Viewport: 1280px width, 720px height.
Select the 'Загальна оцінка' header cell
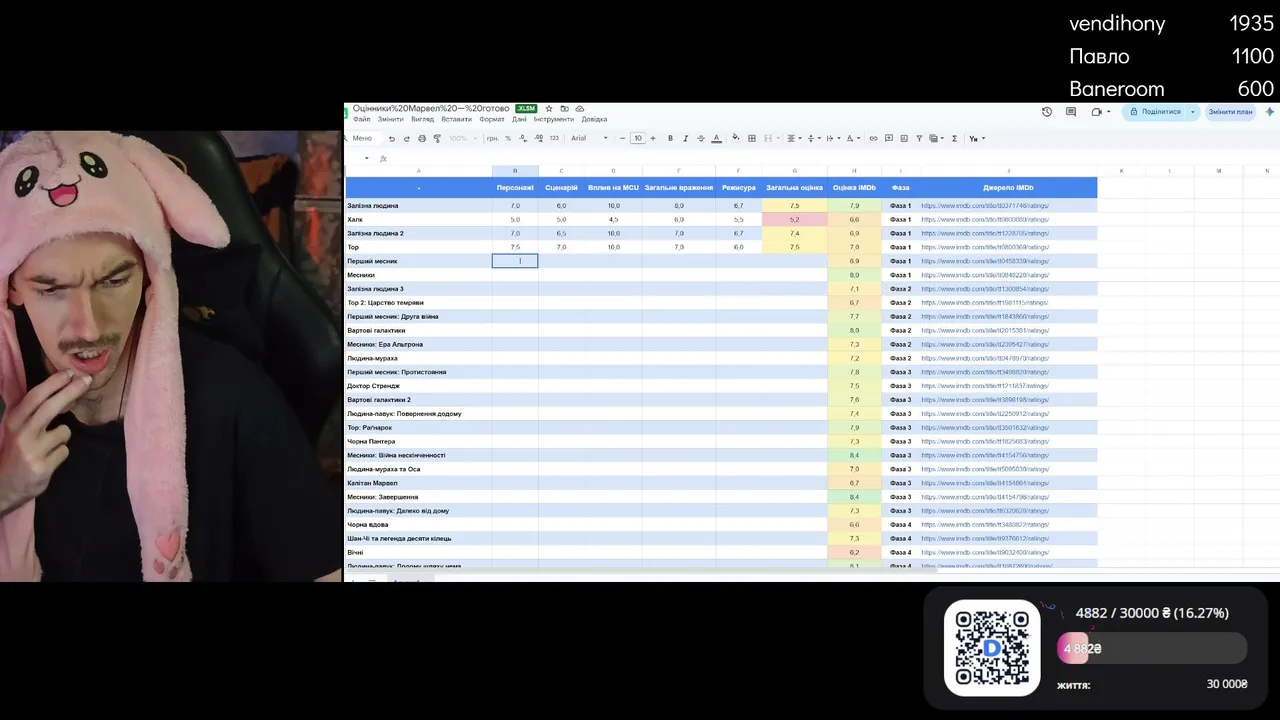794,187
